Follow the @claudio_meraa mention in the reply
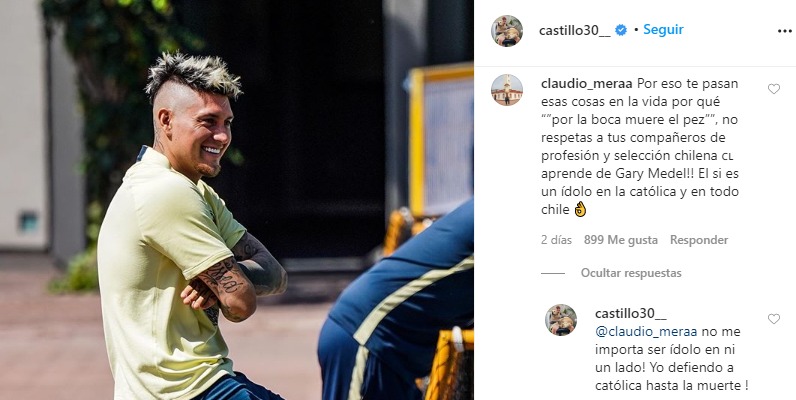 pos(647,332)
